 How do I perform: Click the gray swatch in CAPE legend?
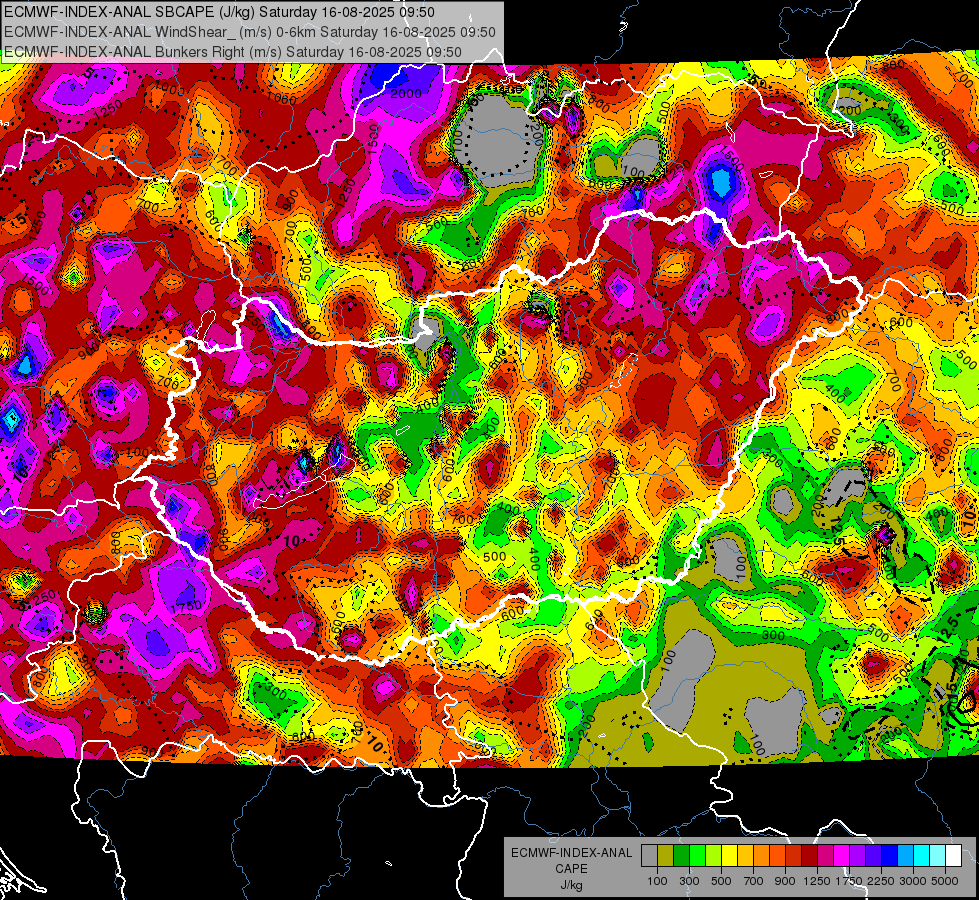(x=649, y=856)
